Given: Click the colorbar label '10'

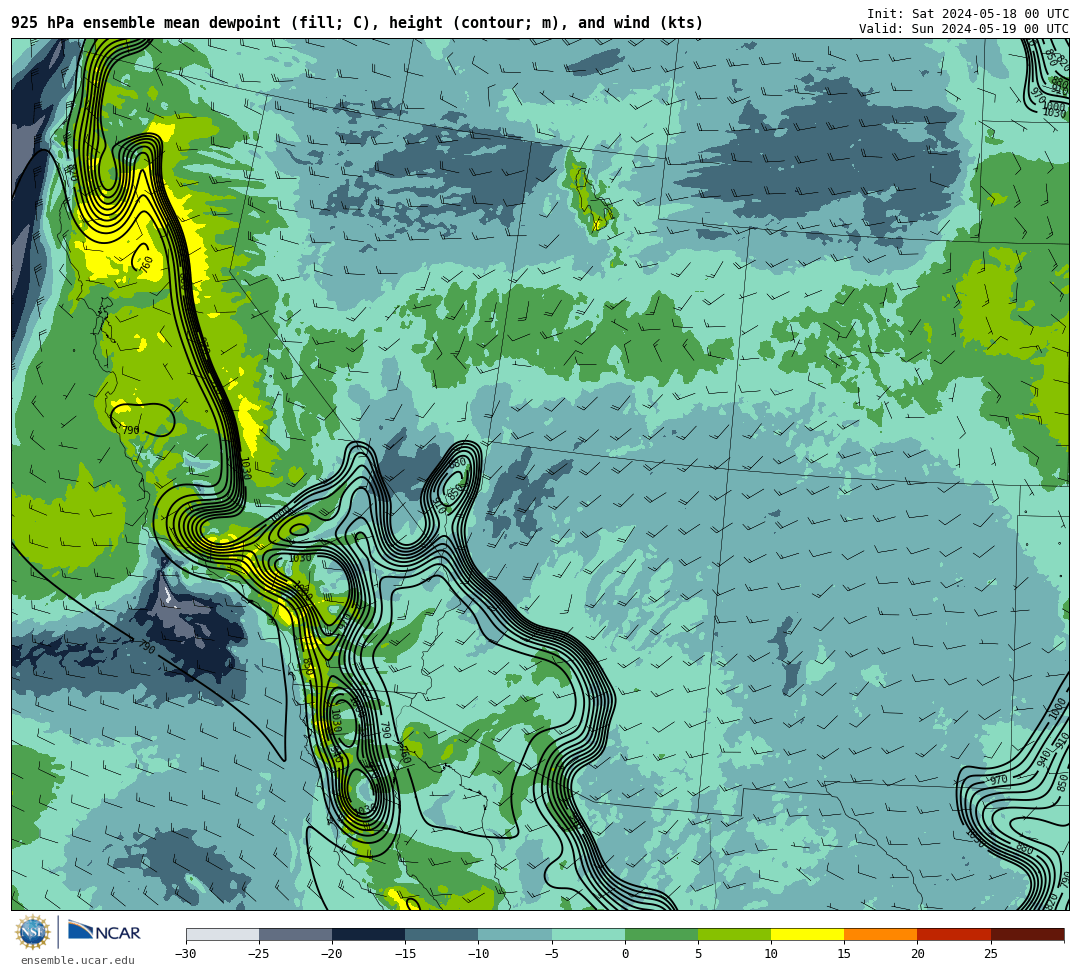Looking at the screenshot, I should coord(771,954).
